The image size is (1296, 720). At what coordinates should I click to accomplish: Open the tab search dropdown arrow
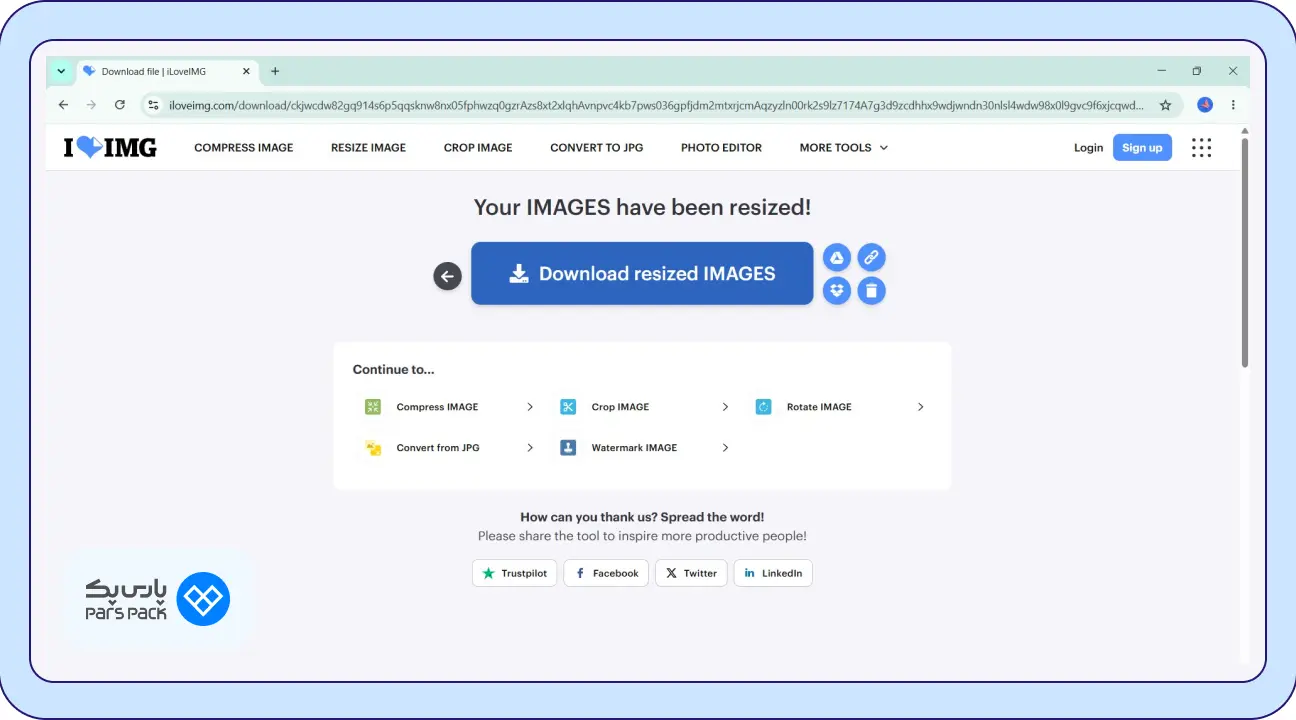61,71
